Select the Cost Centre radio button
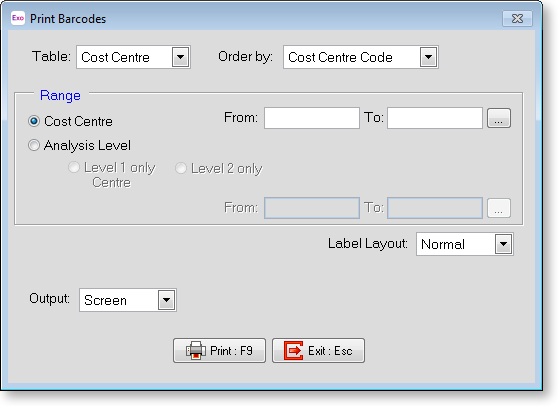Screen dimensions: 558x406 [34, 121]
